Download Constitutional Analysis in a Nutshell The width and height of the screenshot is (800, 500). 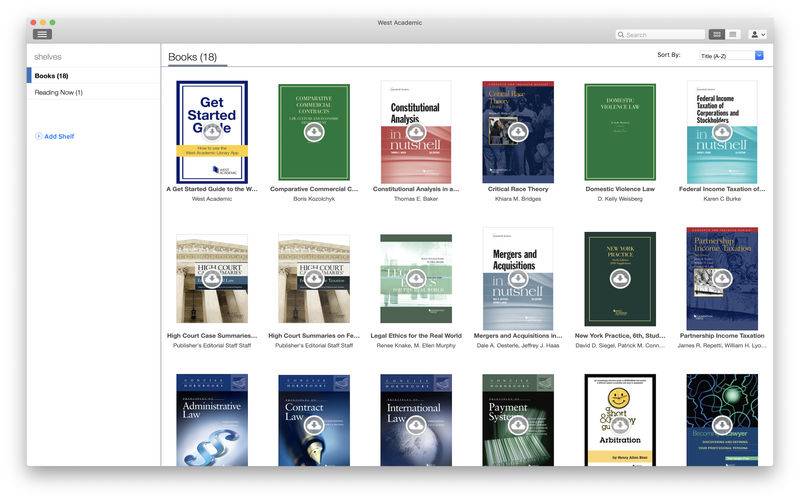pyautogui.click(x=416, y=132)
